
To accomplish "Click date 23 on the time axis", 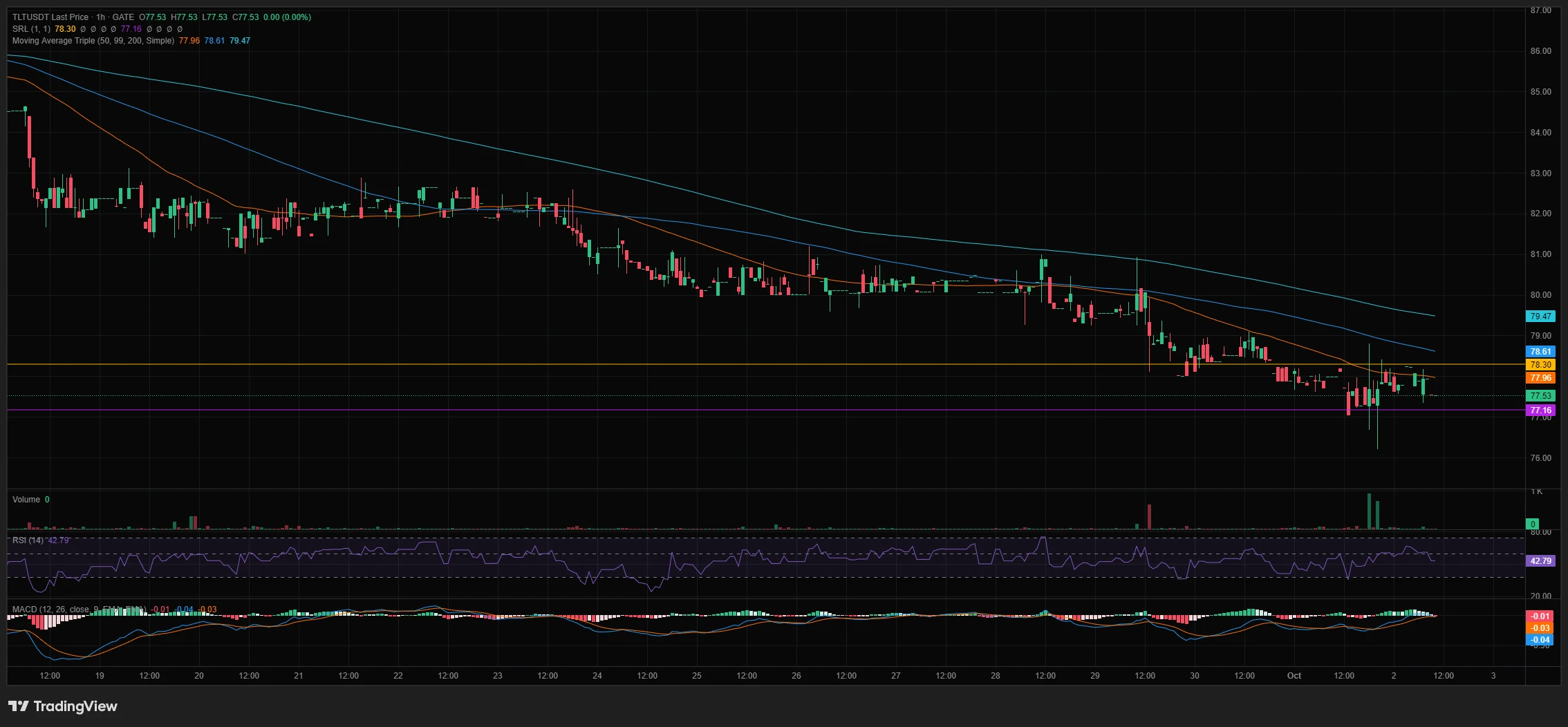I will 498,676.
